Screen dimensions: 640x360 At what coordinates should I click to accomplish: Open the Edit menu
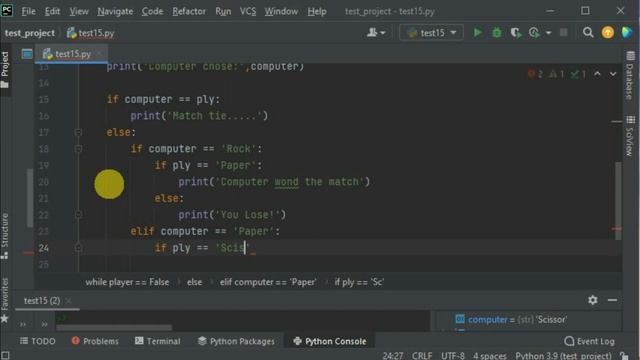52,11
